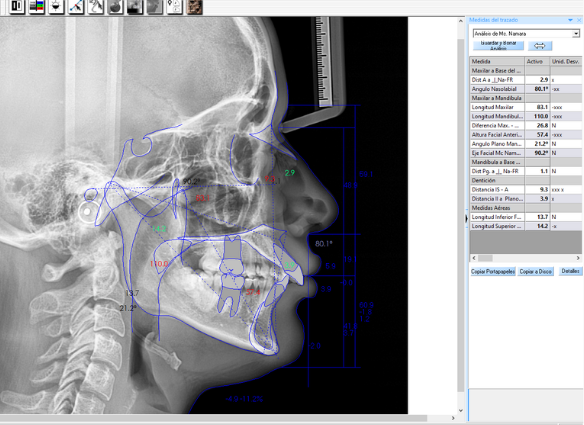
Task: Open the RGB color channels tool
Action: pos(36,6)
